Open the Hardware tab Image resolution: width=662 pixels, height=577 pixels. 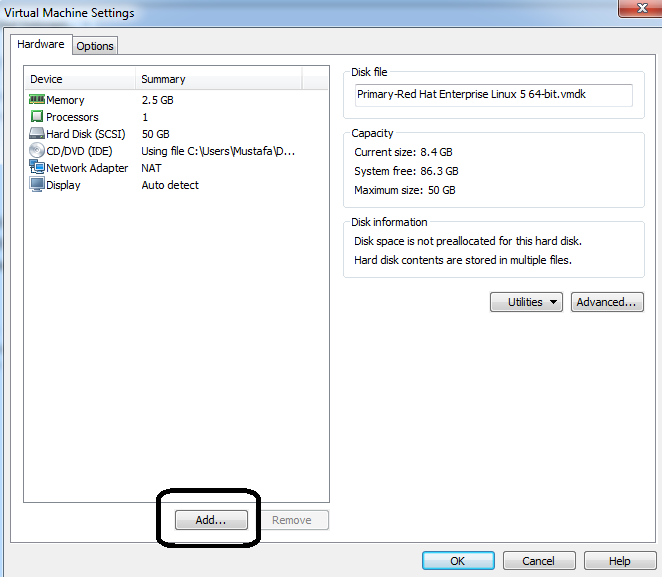[41, 45]
